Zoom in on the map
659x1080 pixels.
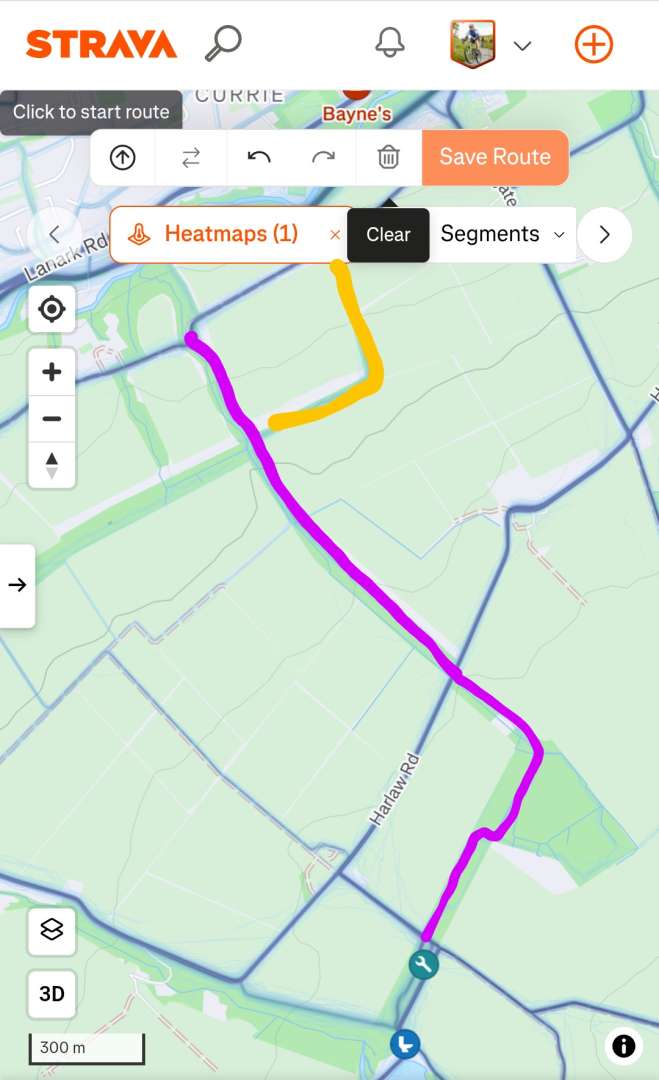52,372
